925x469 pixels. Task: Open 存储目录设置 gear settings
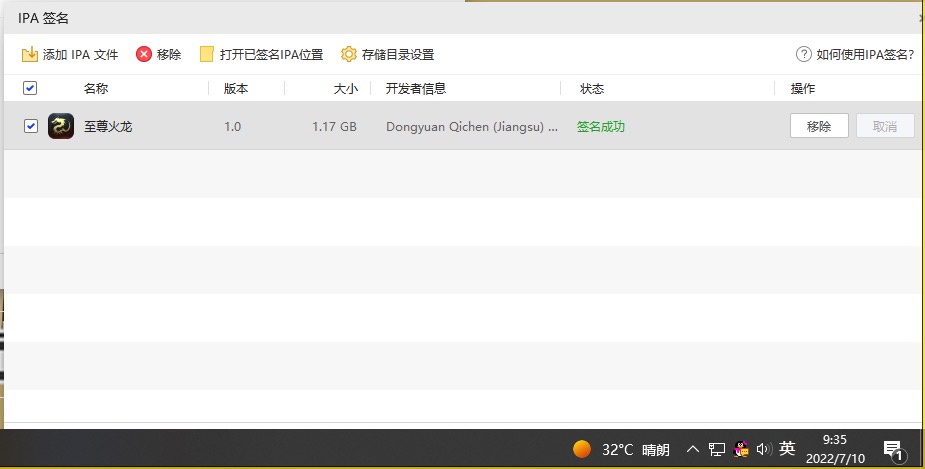(x=387, y=54)
